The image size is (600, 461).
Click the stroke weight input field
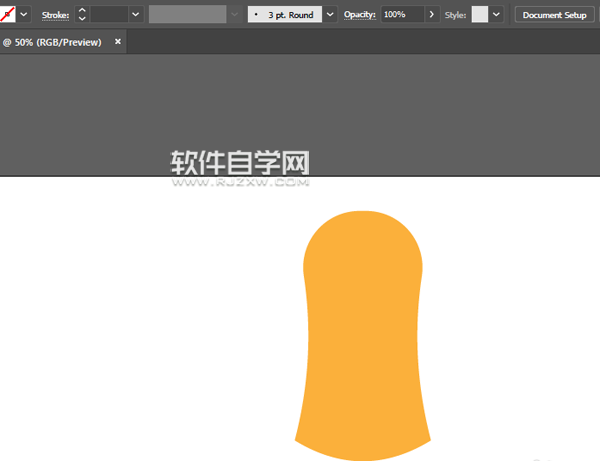[x=109, y=15]
